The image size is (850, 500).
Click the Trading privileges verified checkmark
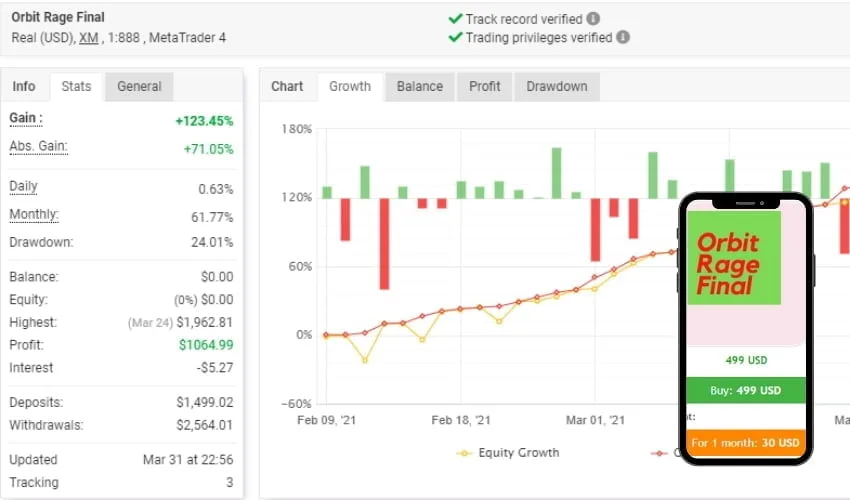[456, 38]
